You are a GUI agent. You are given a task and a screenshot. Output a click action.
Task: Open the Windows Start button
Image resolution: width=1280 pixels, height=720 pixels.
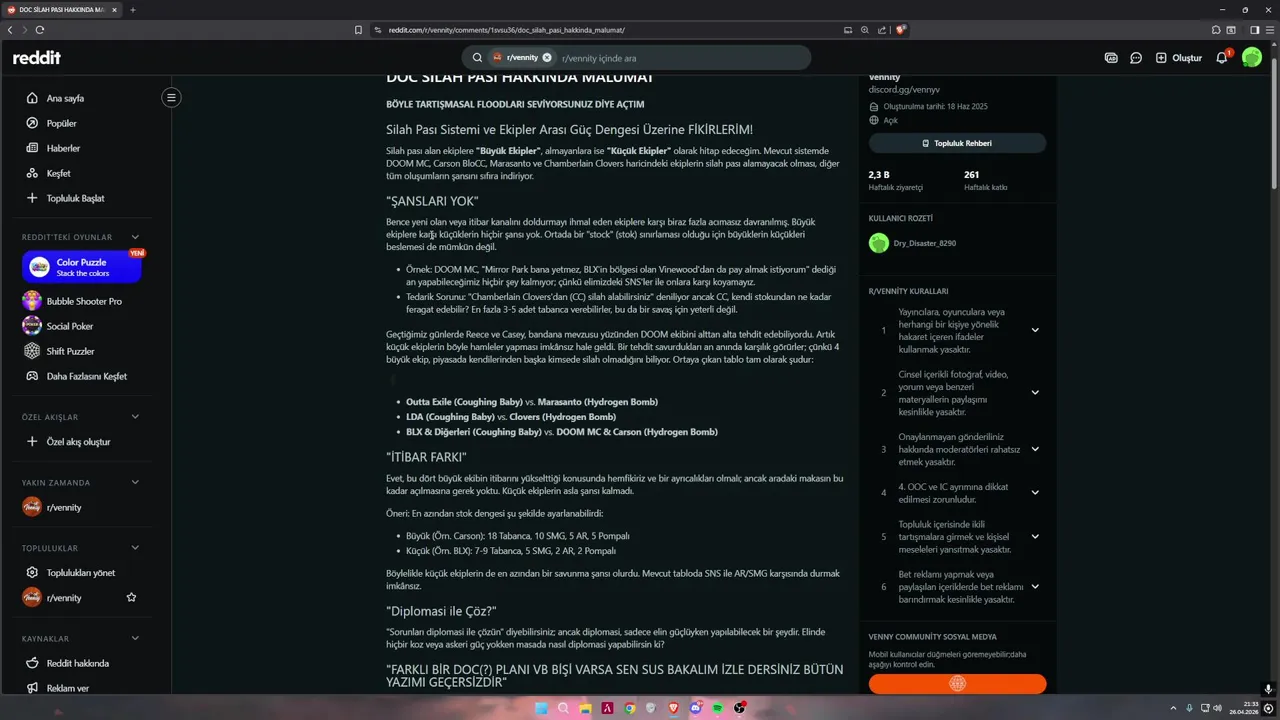click(541, 708)
